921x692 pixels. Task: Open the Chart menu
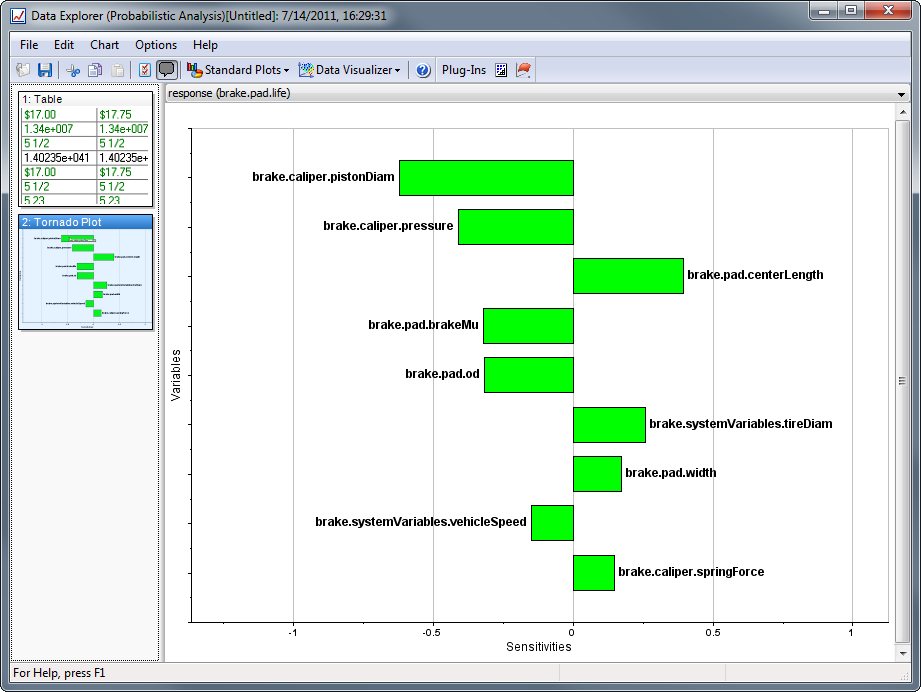pos(104,45)
